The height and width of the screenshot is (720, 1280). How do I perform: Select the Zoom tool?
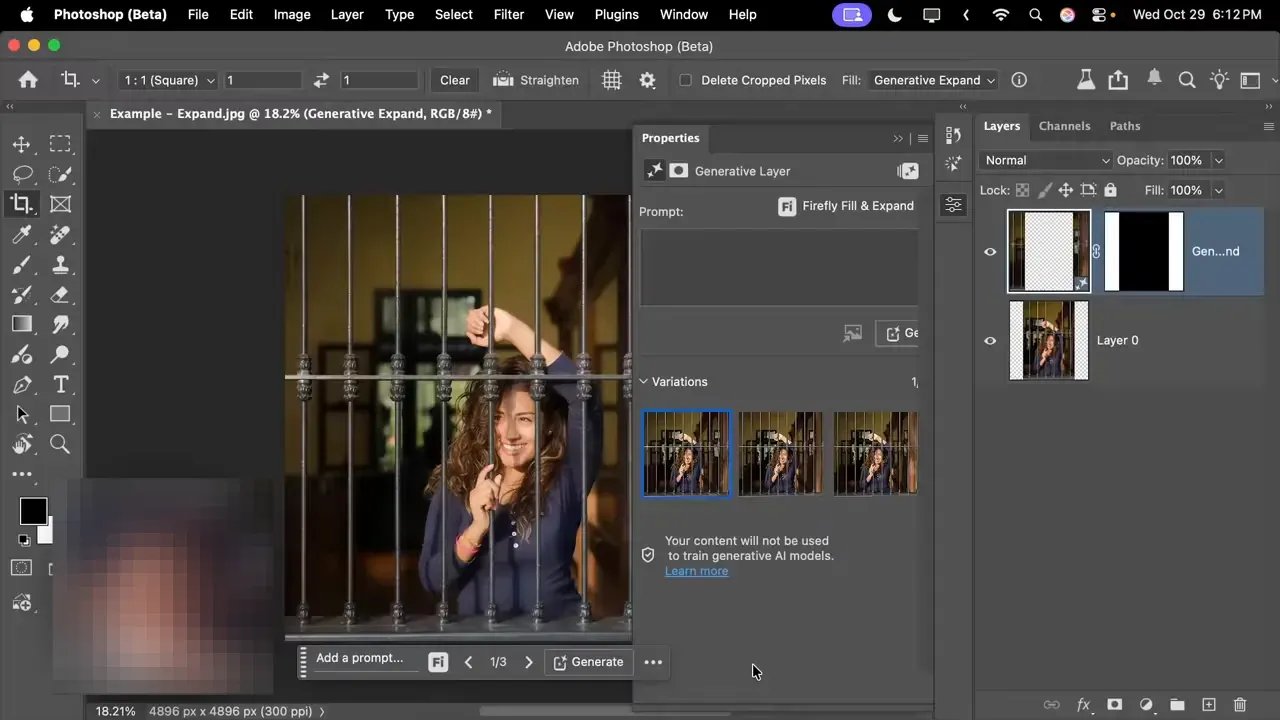point(60,444)
